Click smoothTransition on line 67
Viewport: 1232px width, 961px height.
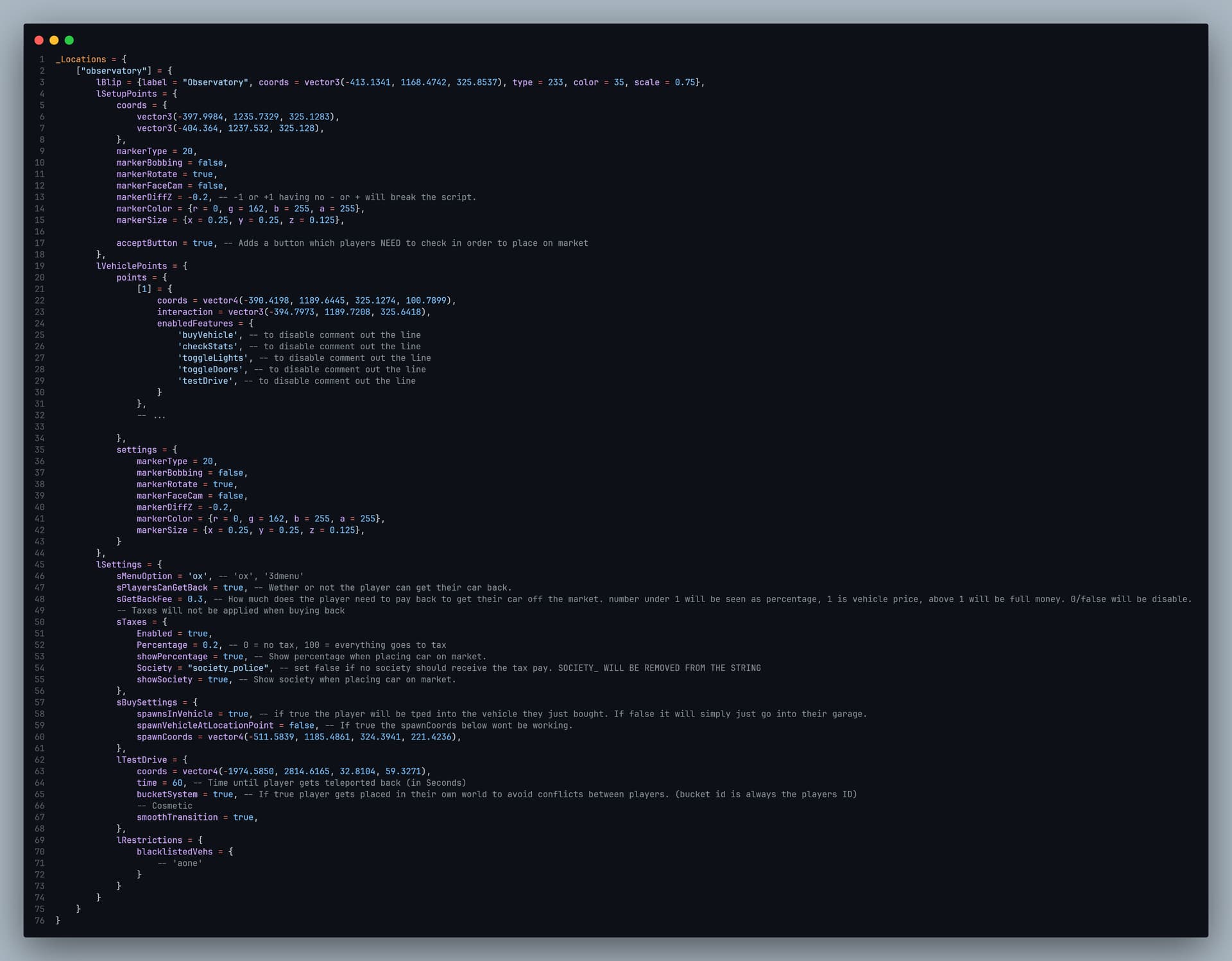pos(177,818)
